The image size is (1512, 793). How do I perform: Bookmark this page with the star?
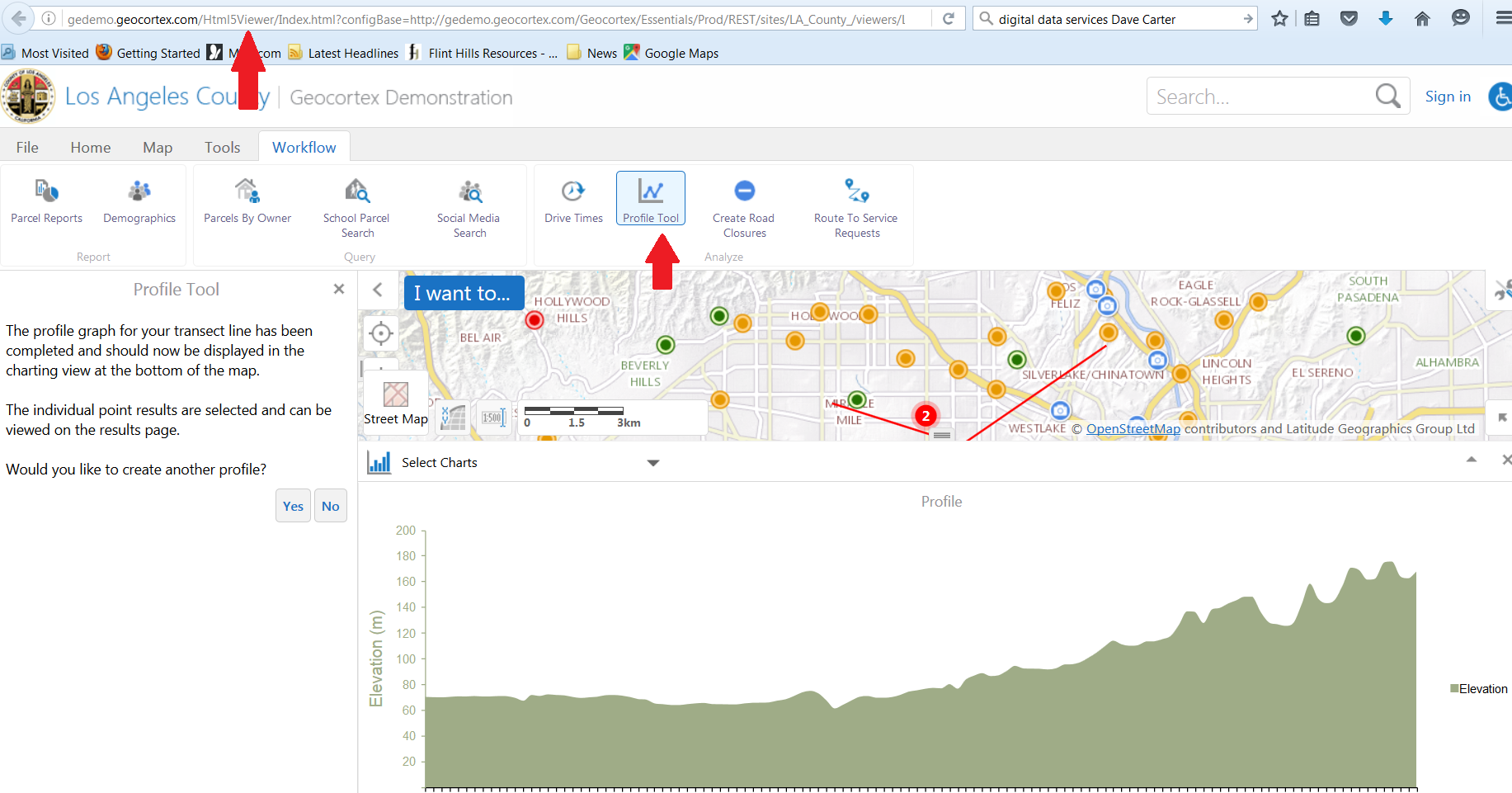click(x=1279, y=18)
